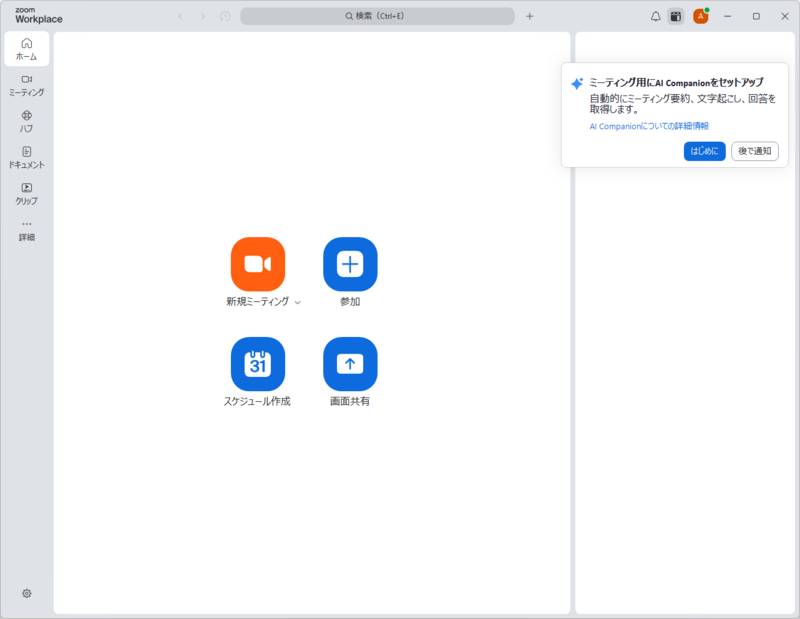Open the notifications bell icon
This screenshot has width=800, height=619.
click(656, 16)
